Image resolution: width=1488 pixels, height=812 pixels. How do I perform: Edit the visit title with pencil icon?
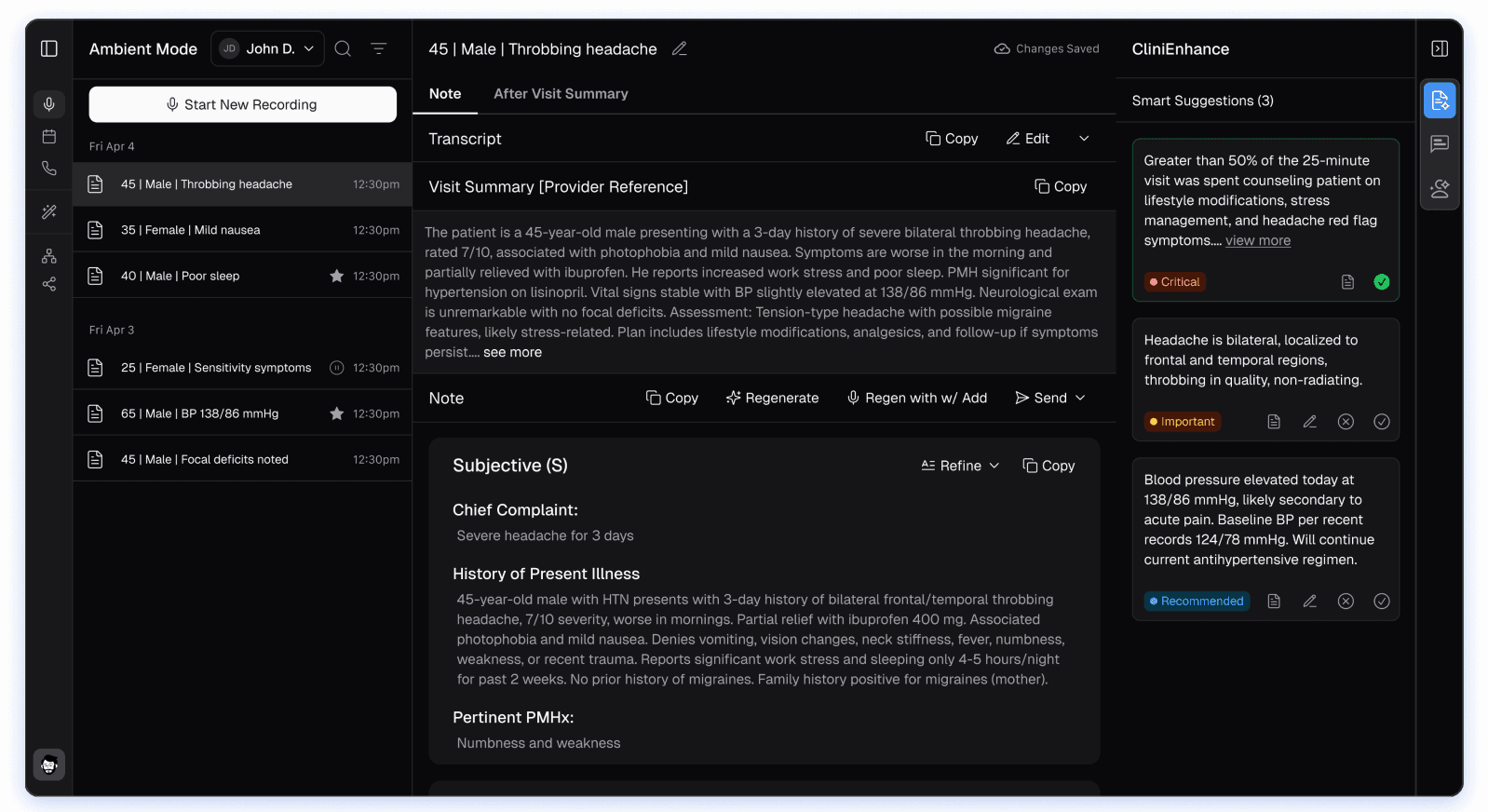680,48
